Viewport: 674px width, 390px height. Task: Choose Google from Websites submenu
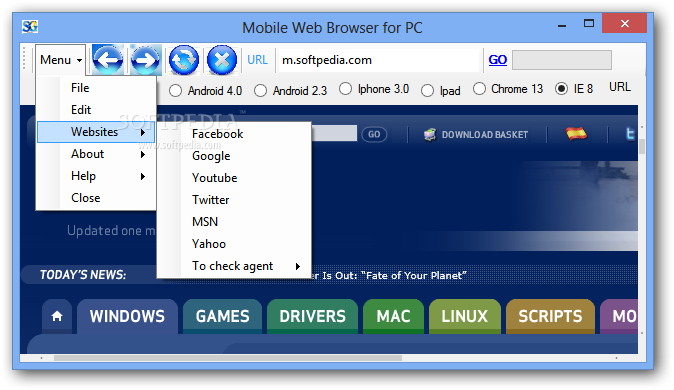[234, 156]
